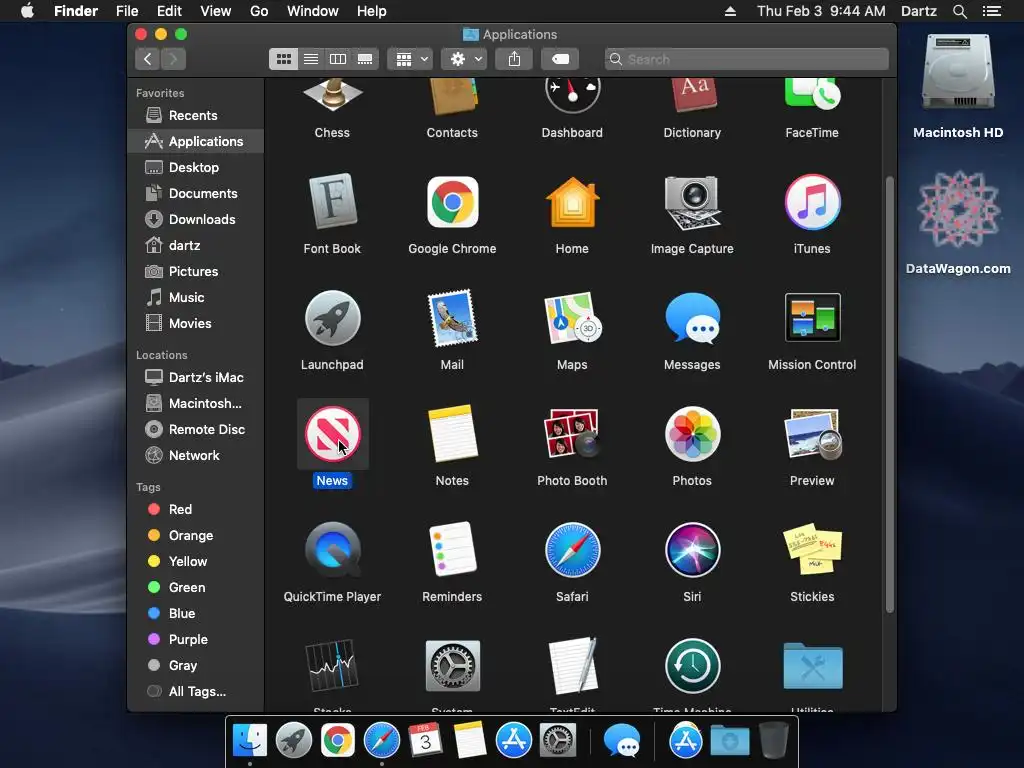Select Google Chrome in Applications folder
Image resolution: width=1024 pixels, height=768 pixels.
coord(452,202)
